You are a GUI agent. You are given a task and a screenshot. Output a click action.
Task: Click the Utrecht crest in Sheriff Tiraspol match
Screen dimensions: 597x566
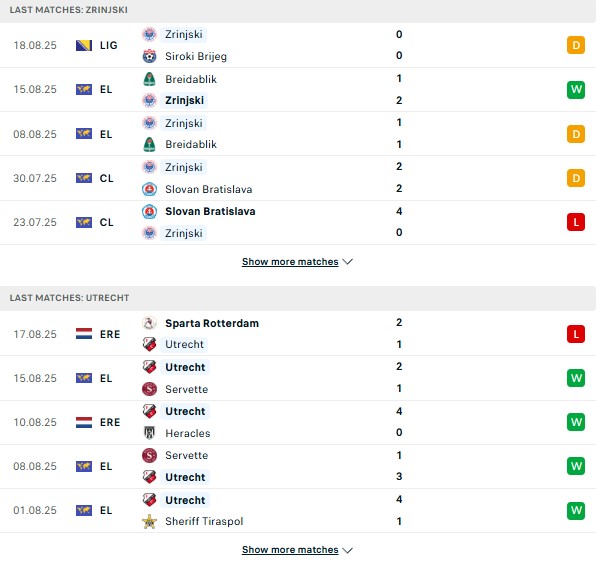tap(149, 499)
